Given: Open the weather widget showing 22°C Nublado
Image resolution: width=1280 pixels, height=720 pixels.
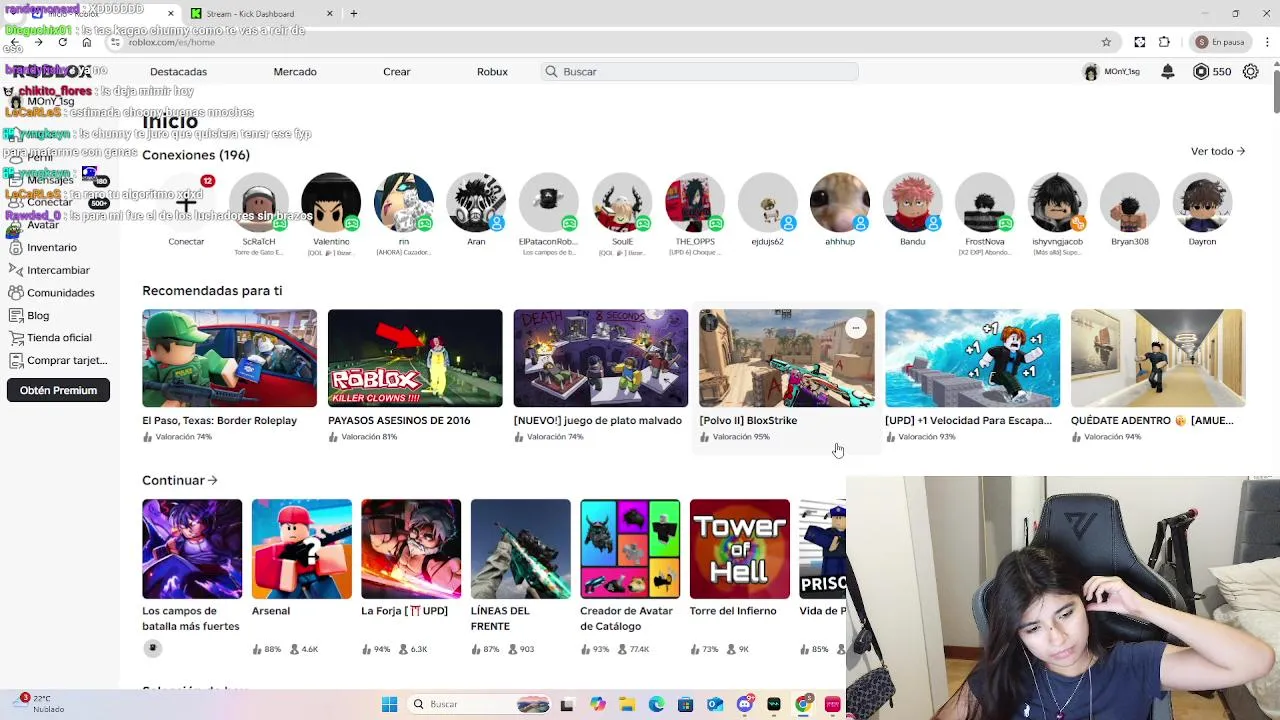Looking at the screenshot, I should coord(40,704).
